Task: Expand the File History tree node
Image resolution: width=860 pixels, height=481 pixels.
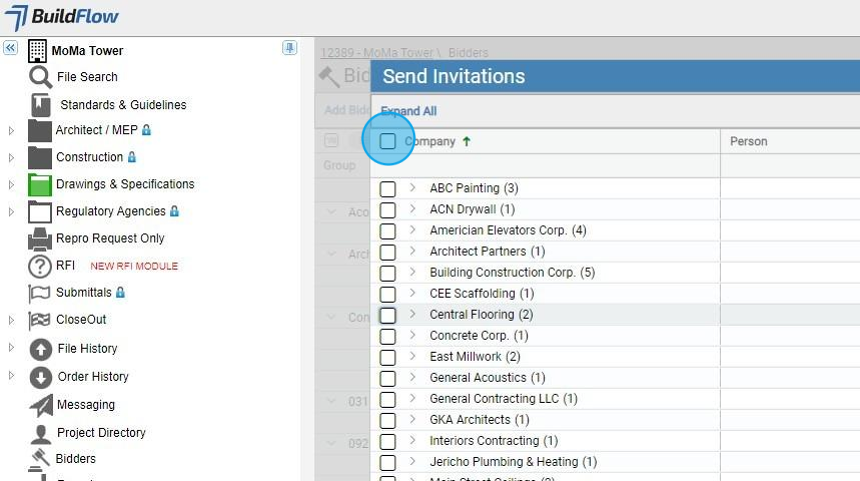Action: click(x=11, y=347)
